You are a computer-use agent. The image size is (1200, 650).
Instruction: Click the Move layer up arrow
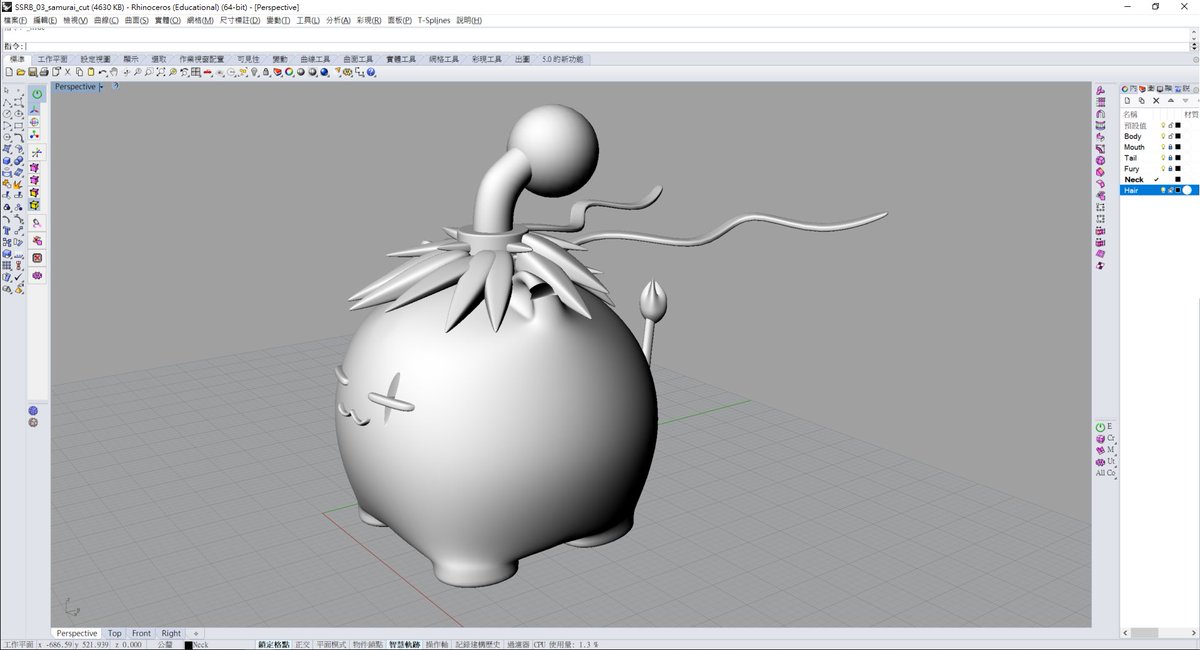[x=1170, y=100]
